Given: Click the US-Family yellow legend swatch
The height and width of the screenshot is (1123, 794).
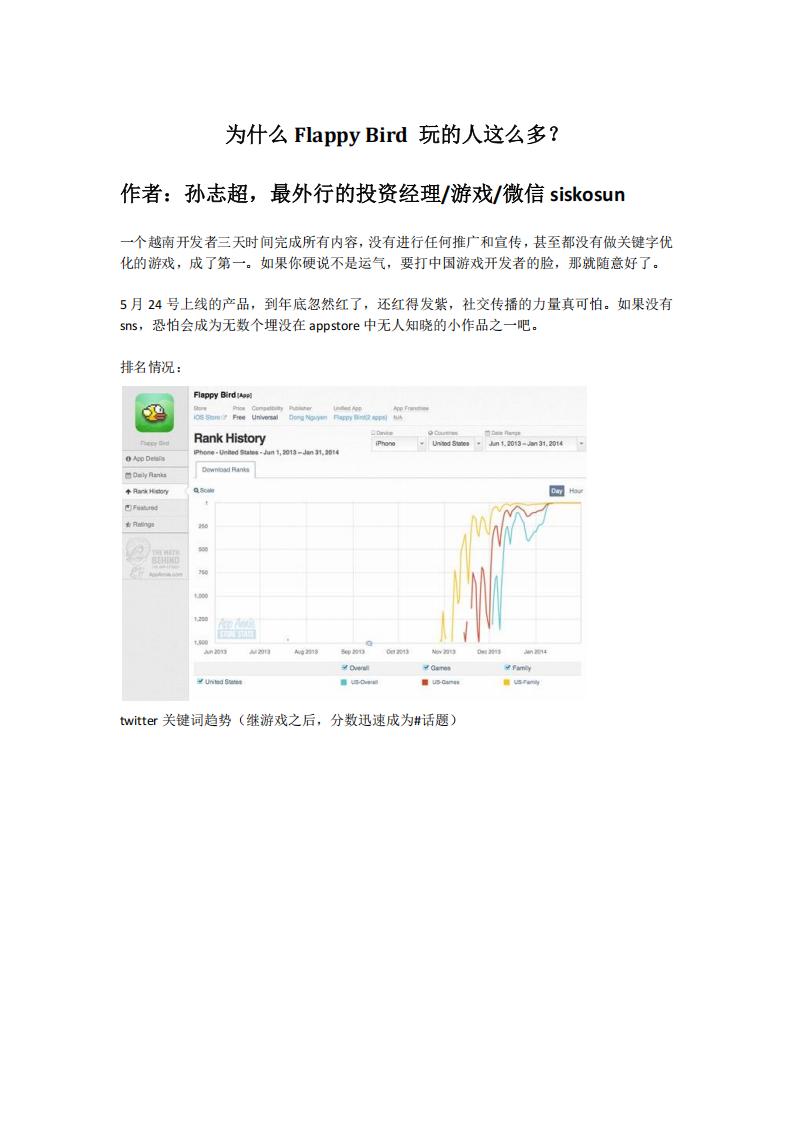Looking at the screenshot, I should 507,683.
